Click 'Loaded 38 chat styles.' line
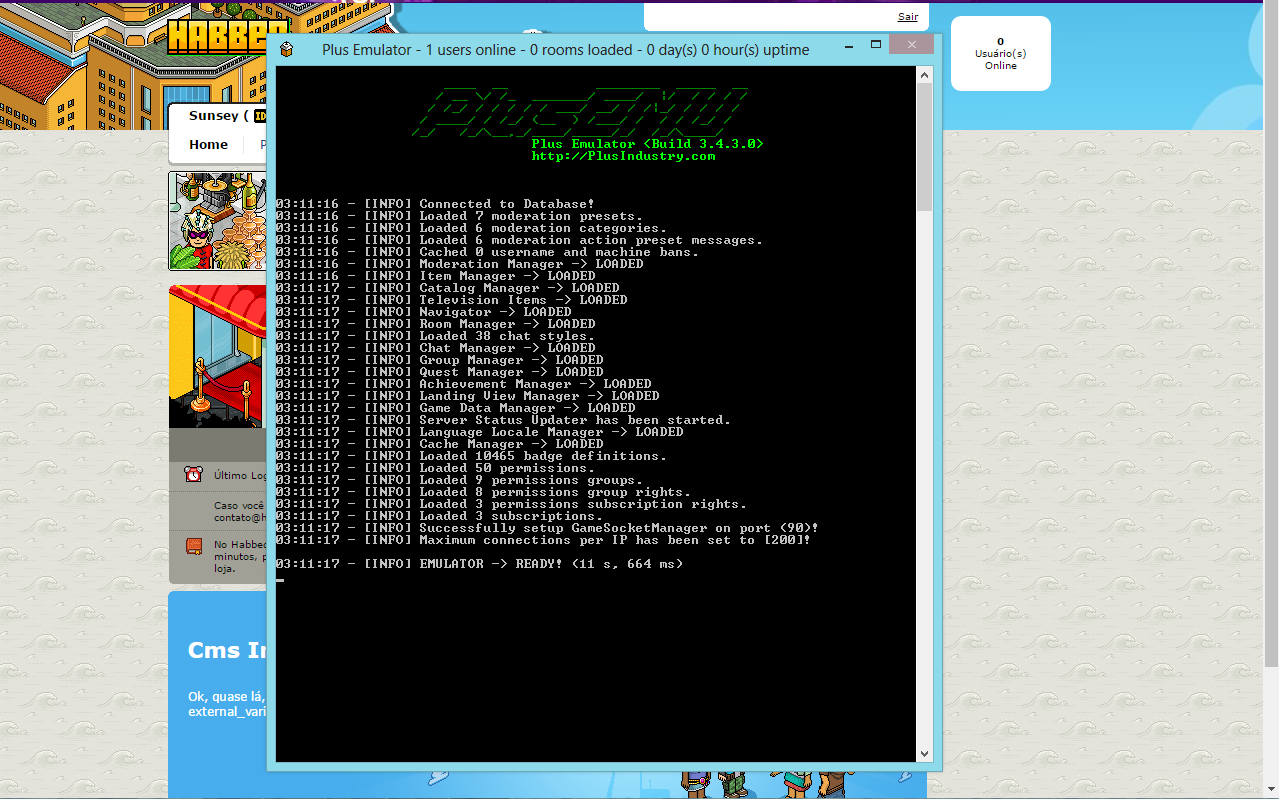This screenshot has width=1279, height=799. 435,336
